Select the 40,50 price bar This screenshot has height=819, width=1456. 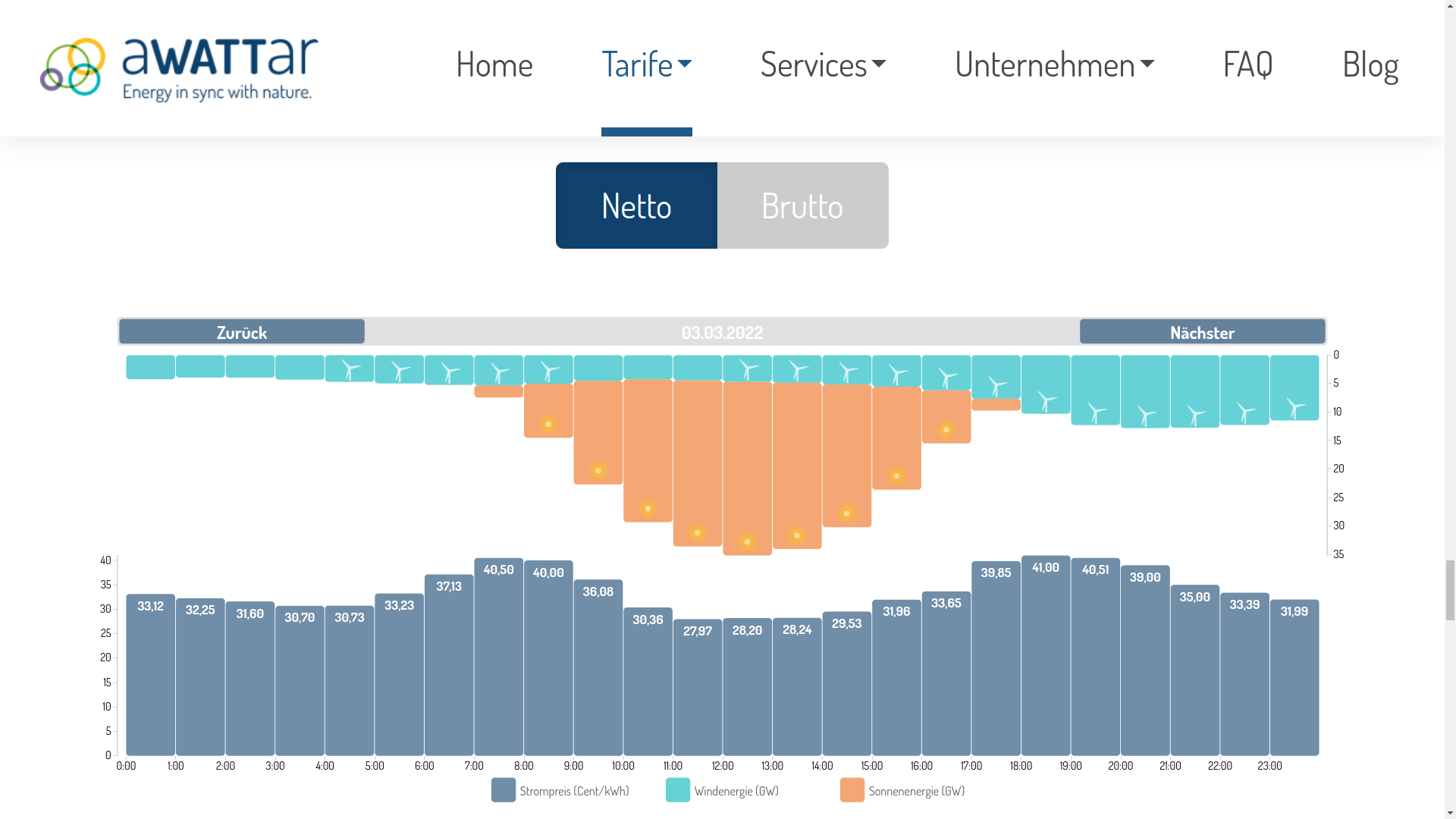pyautogui.click(x=498, y=657)
